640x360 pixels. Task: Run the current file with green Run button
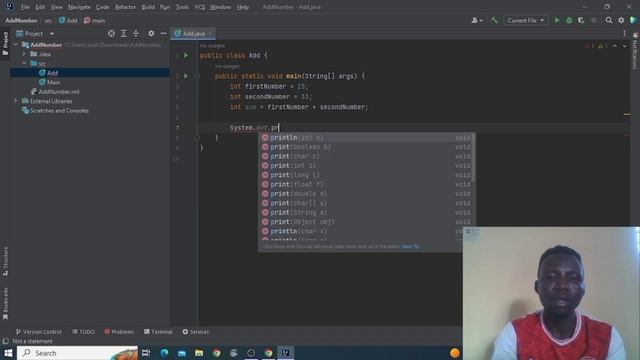click(557, 20)
